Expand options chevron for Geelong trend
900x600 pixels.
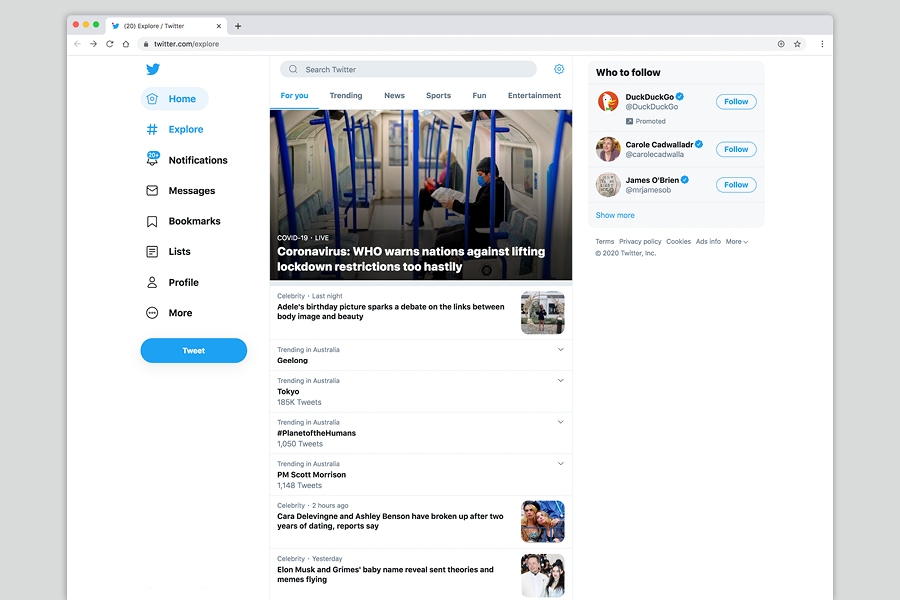561,349
